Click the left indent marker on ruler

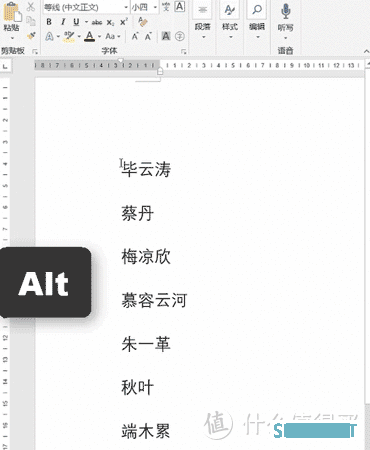point(160,72)
